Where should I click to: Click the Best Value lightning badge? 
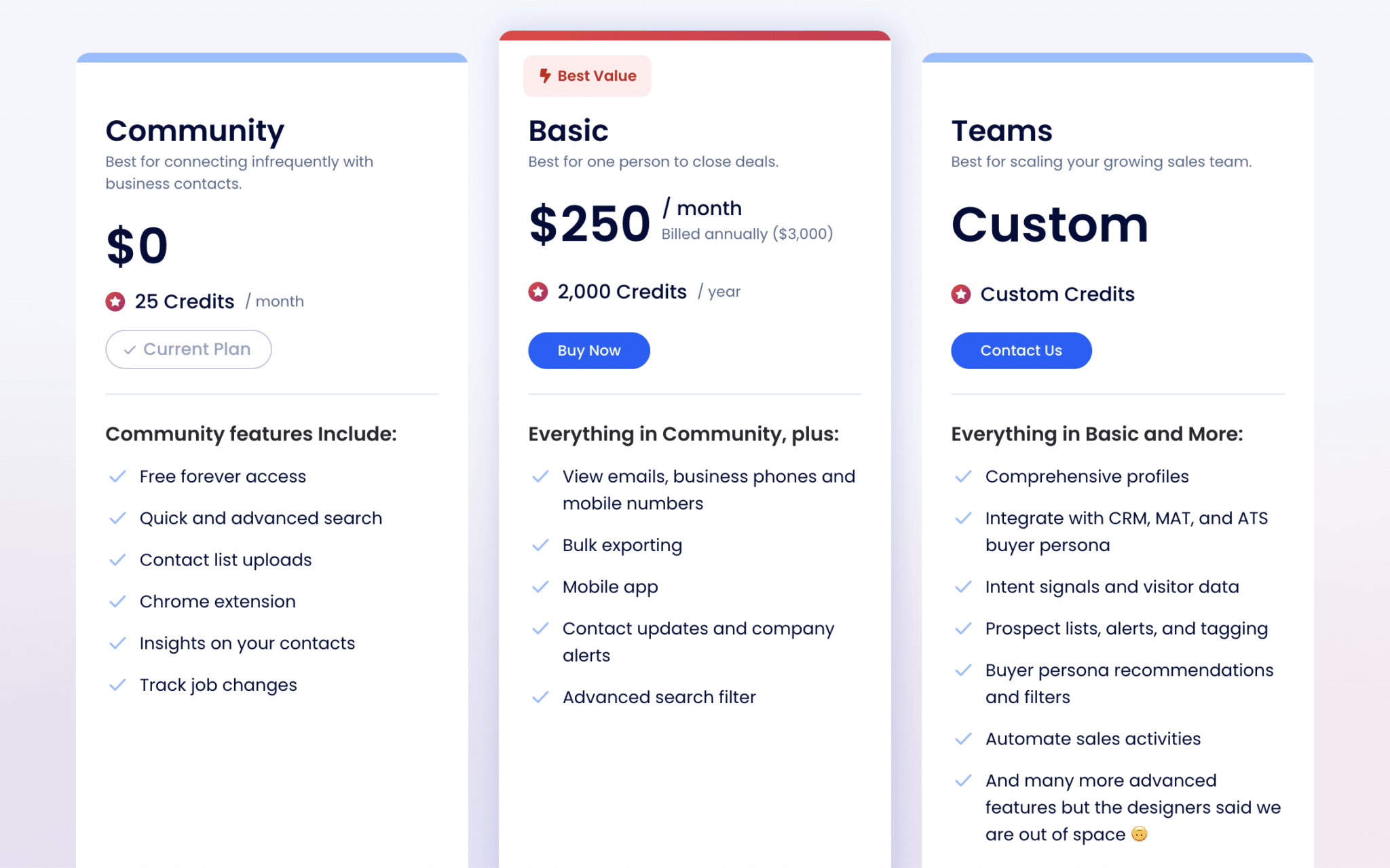[x=587, y=76]
